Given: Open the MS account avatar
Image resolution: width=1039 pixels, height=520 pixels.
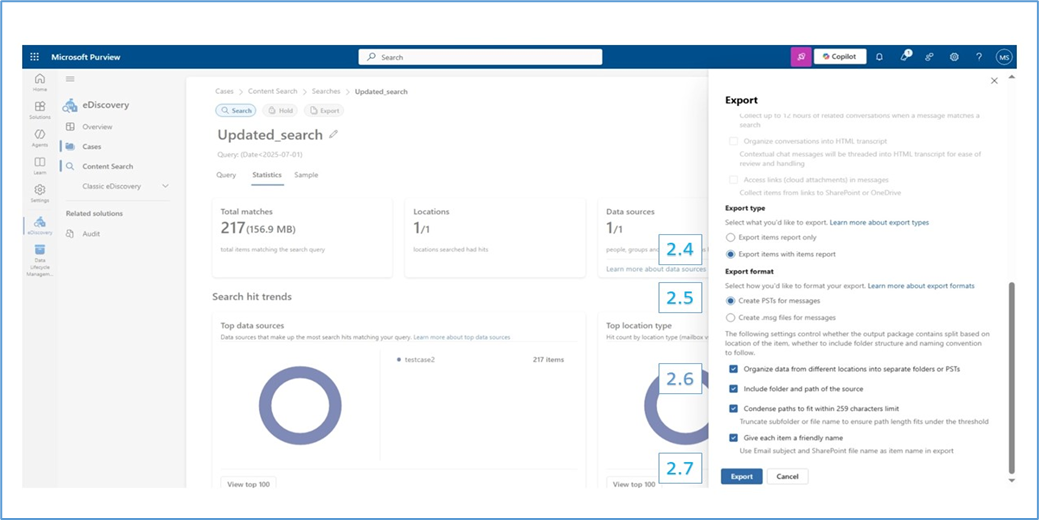Looking at the screenshot, I should pos(1004,57).
